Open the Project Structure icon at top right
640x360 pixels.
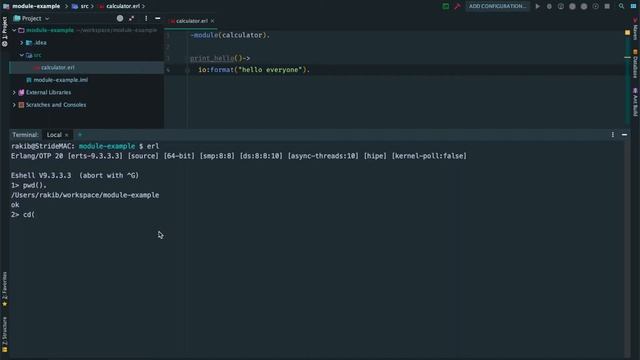point(633,6)
